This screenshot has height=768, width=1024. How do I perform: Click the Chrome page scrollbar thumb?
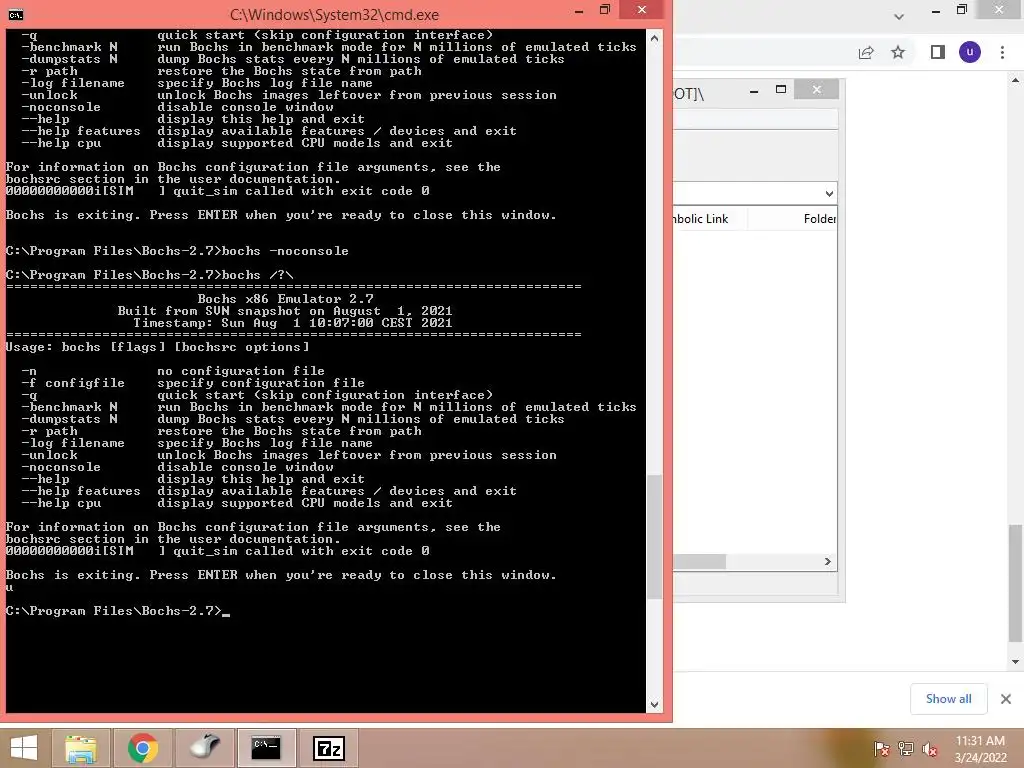[1015, 584]
